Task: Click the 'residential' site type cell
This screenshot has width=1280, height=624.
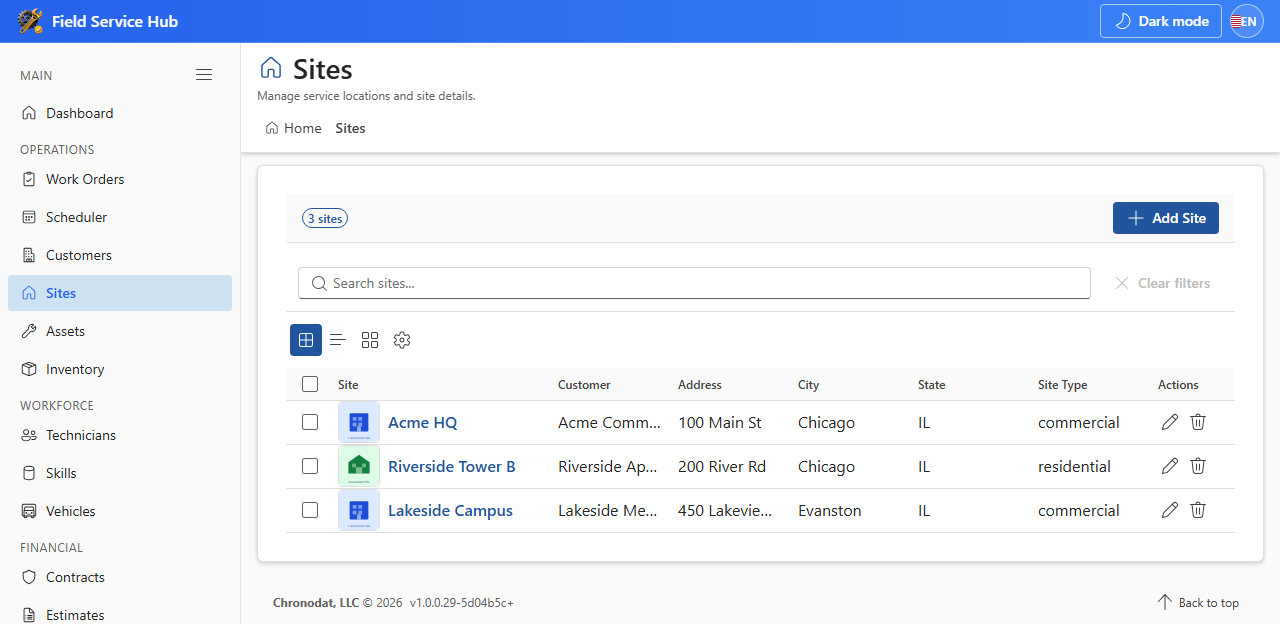Action: pyautogui.click(x=1074, y=466)
